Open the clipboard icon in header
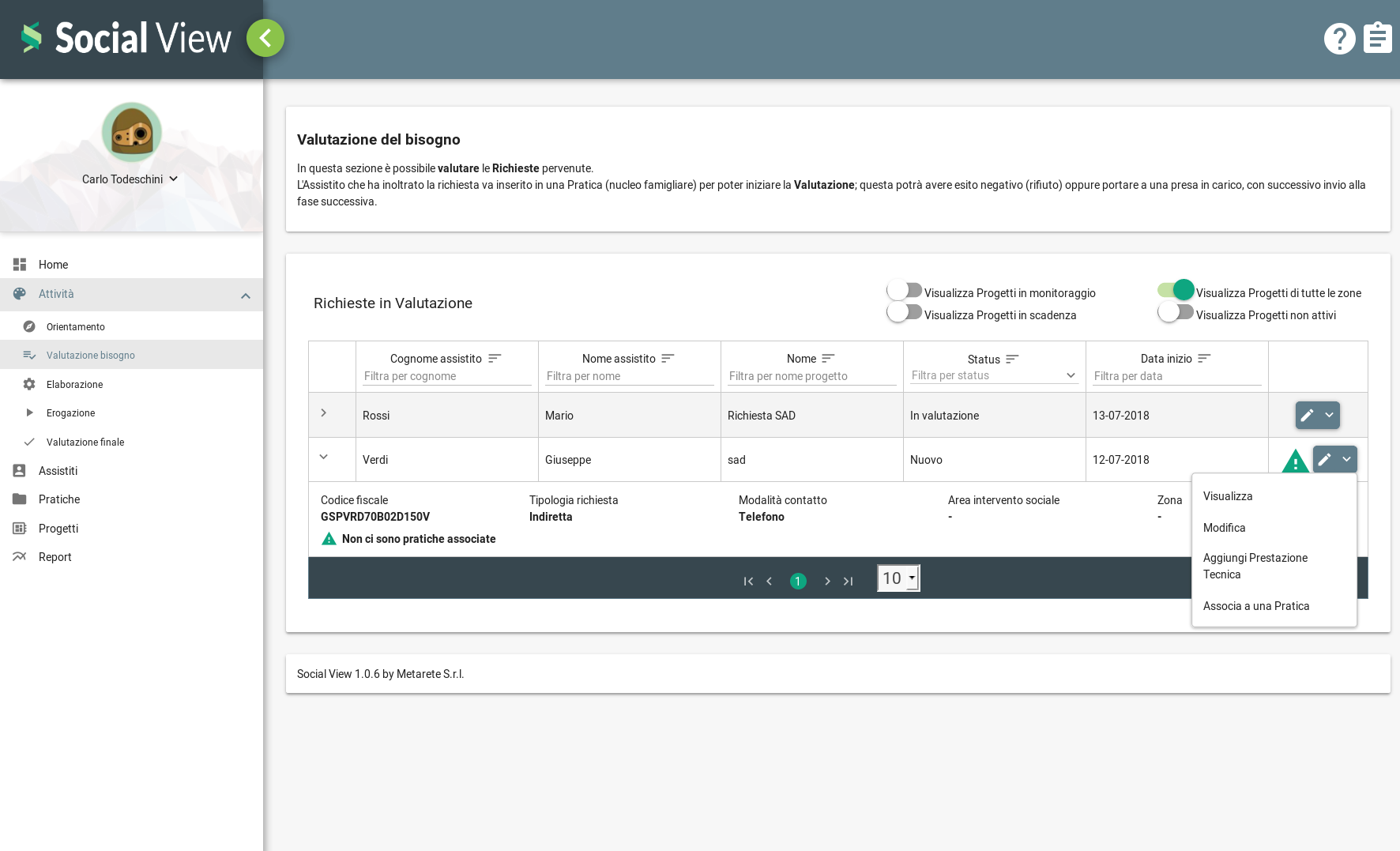The height and width of the screenshot is (851, 1400). pyautogui.click(x=1377, y=38)
